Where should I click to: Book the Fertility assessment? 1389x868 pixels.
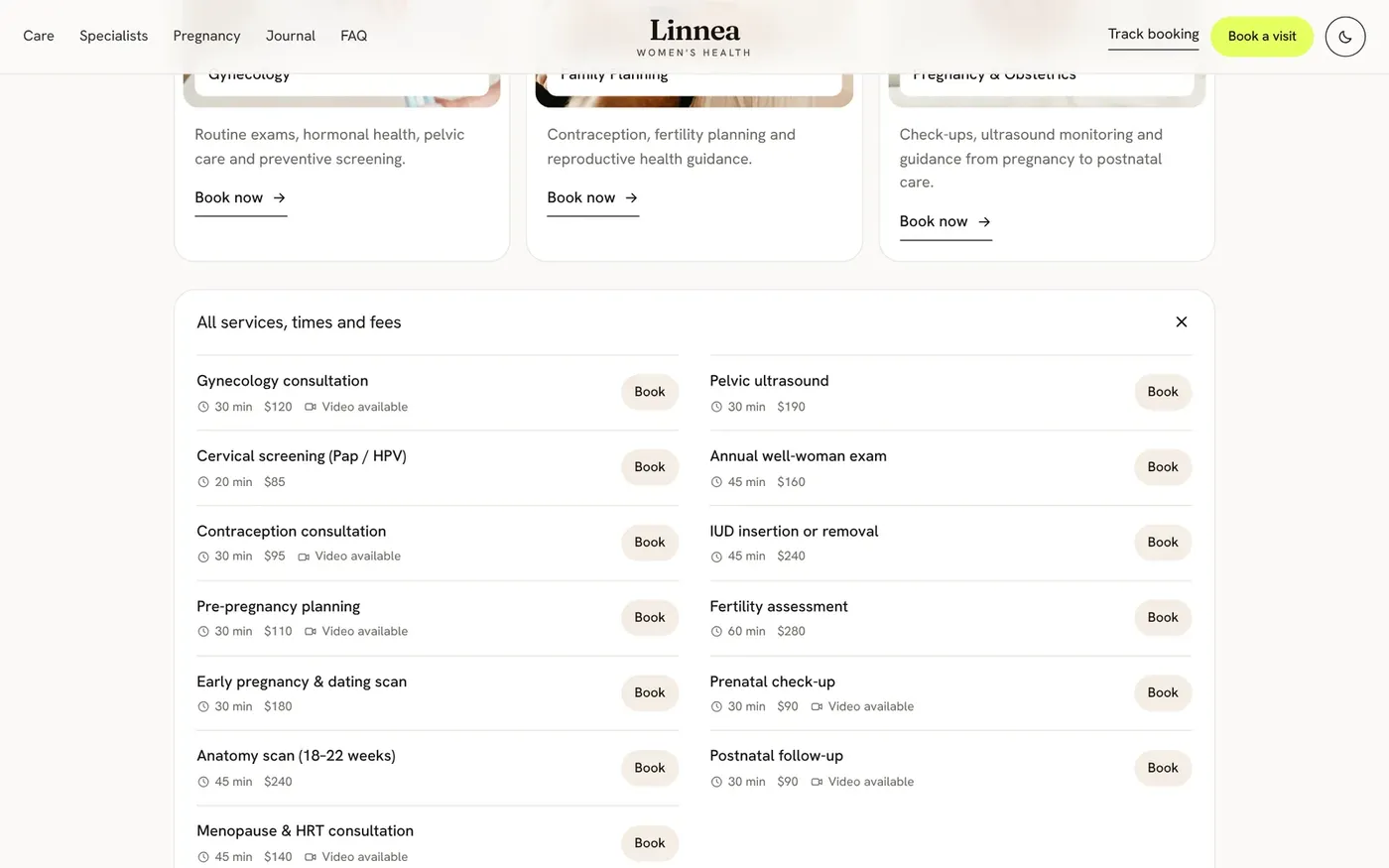coord(1163,618)
